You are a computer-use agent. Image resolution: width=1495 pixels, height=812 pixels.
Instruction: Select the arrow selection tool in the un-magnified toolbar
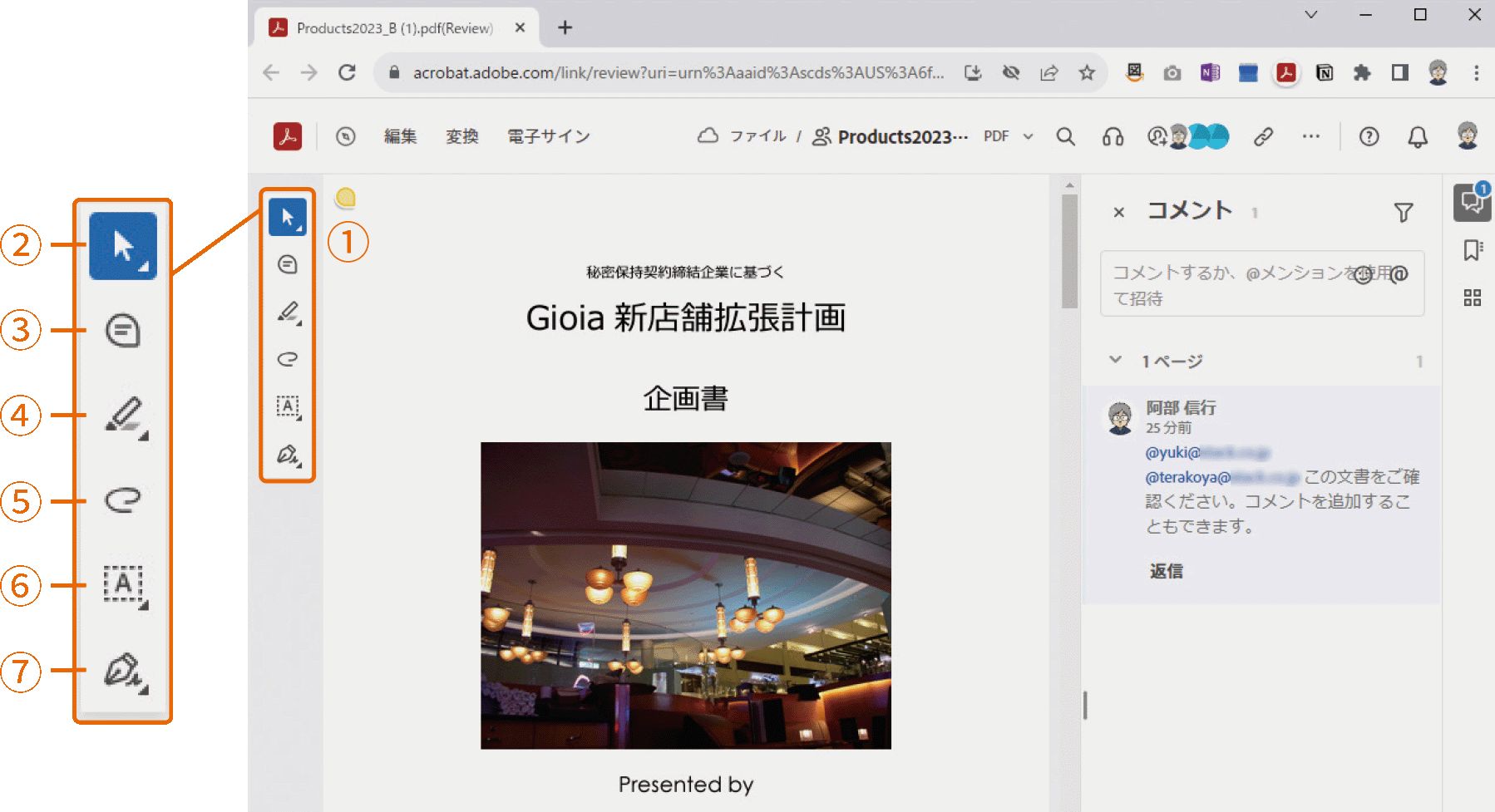(288, 217)
